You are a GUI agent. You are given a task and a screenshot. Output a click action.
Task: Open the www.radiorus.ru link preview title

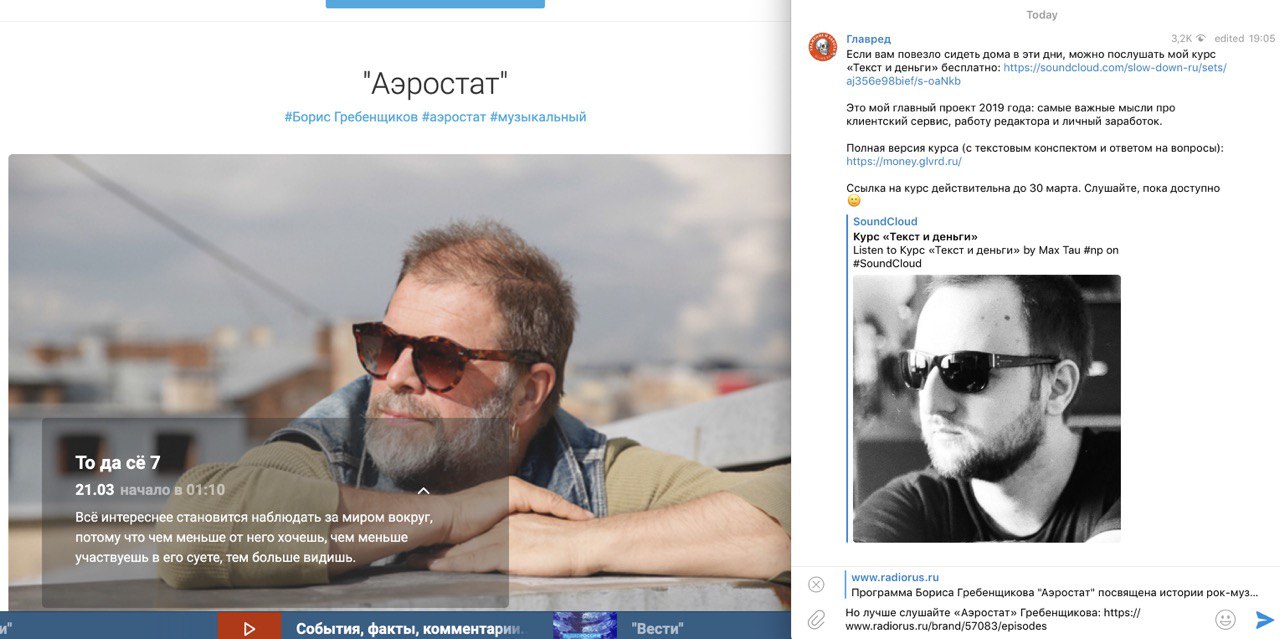tap(895, 577)
